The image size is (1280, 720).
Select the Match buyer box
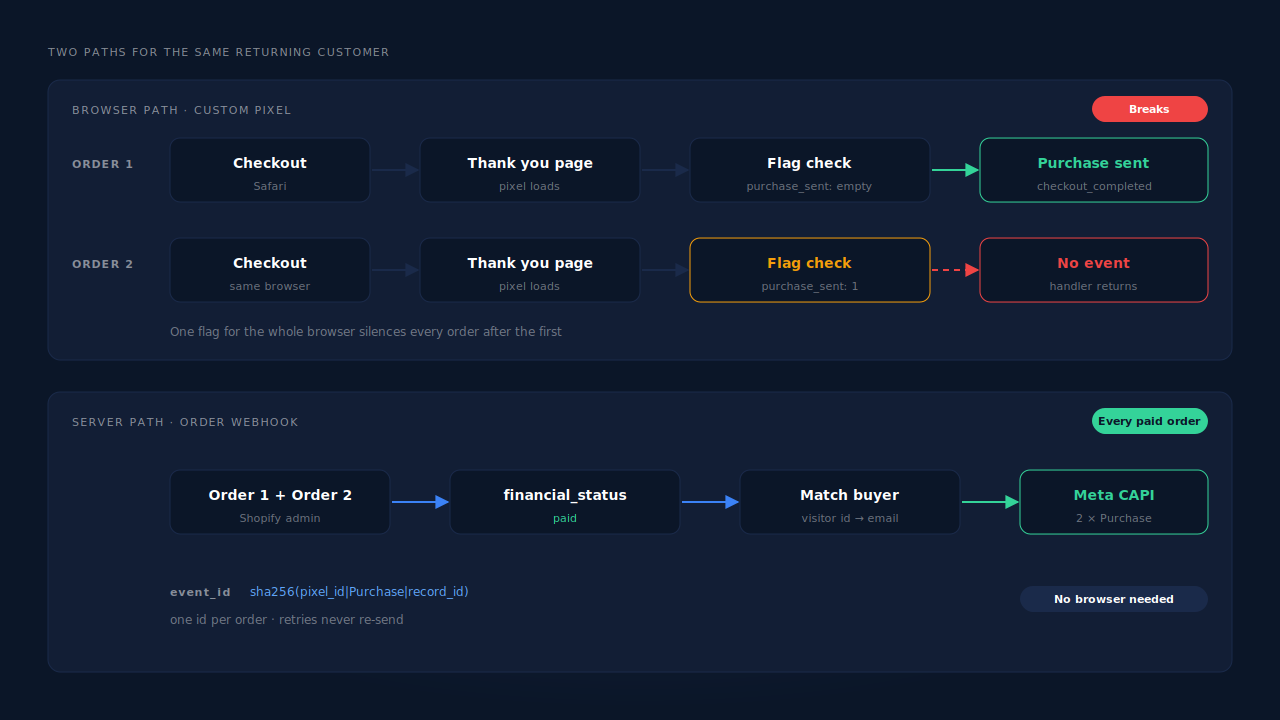(850, 502)
